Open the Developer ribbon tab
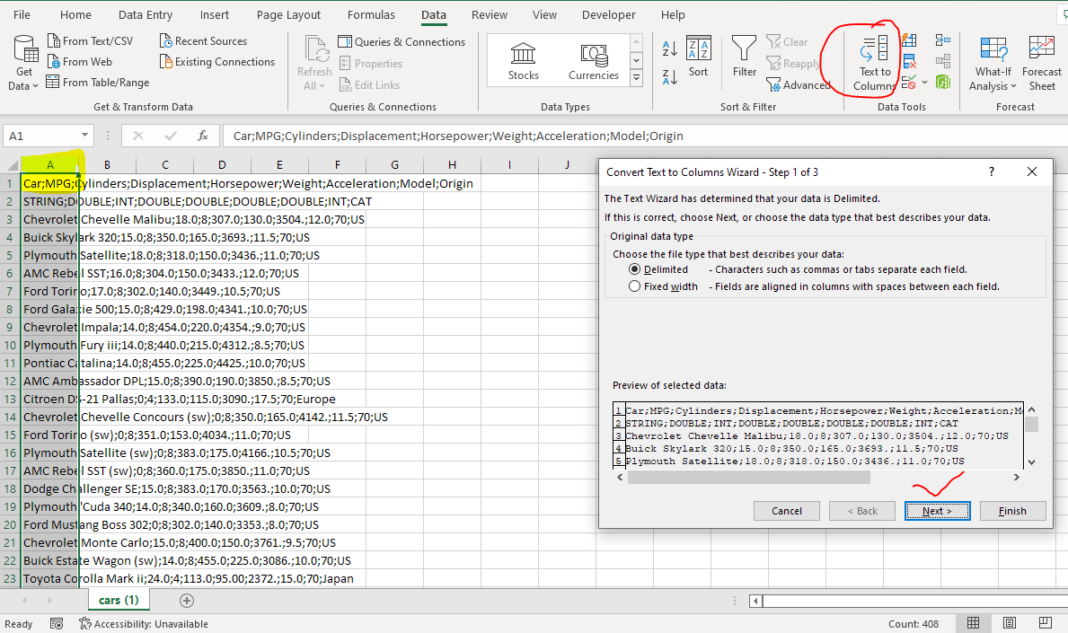This screenshot has height=633, width=1068. 608,14
